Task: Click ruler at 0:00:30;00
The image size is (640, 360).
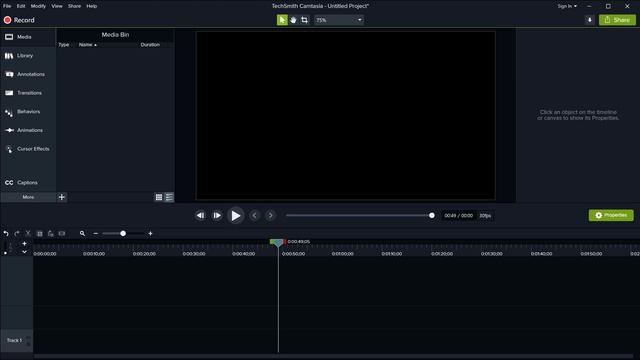Action: click(x=194, y=253)
